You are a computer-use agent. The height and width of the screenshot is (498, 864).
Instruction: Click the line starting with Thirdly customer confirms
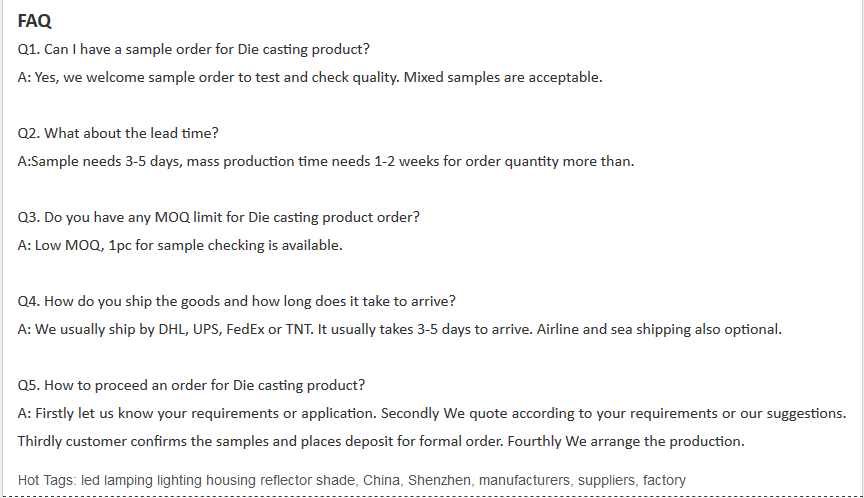point(381,442)
